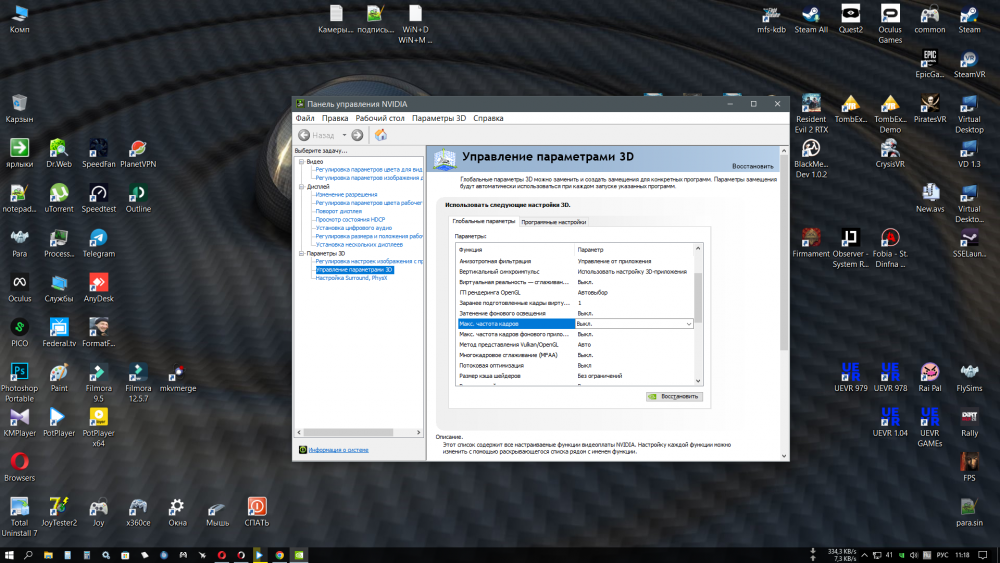Open dropdown for Макс. частота кадров

tap(688, 324)
